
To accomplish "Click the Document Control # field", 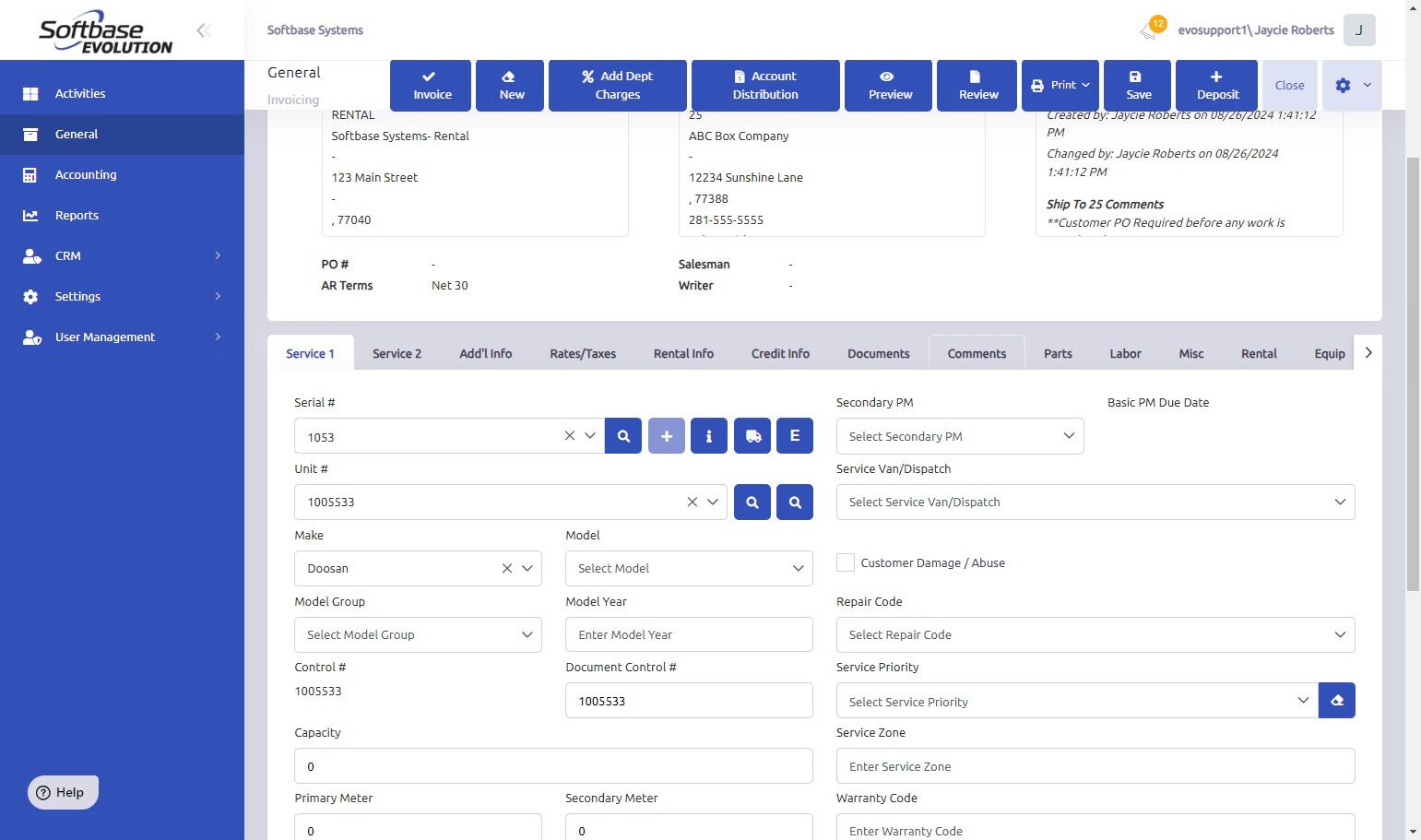I will [x=689, y=701].
